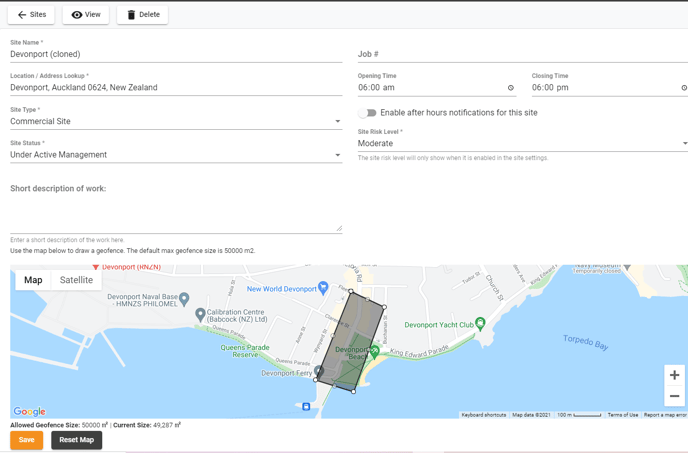Click the Google logo on the map
This screenshot has width=688, height=453.
point(29,411)
